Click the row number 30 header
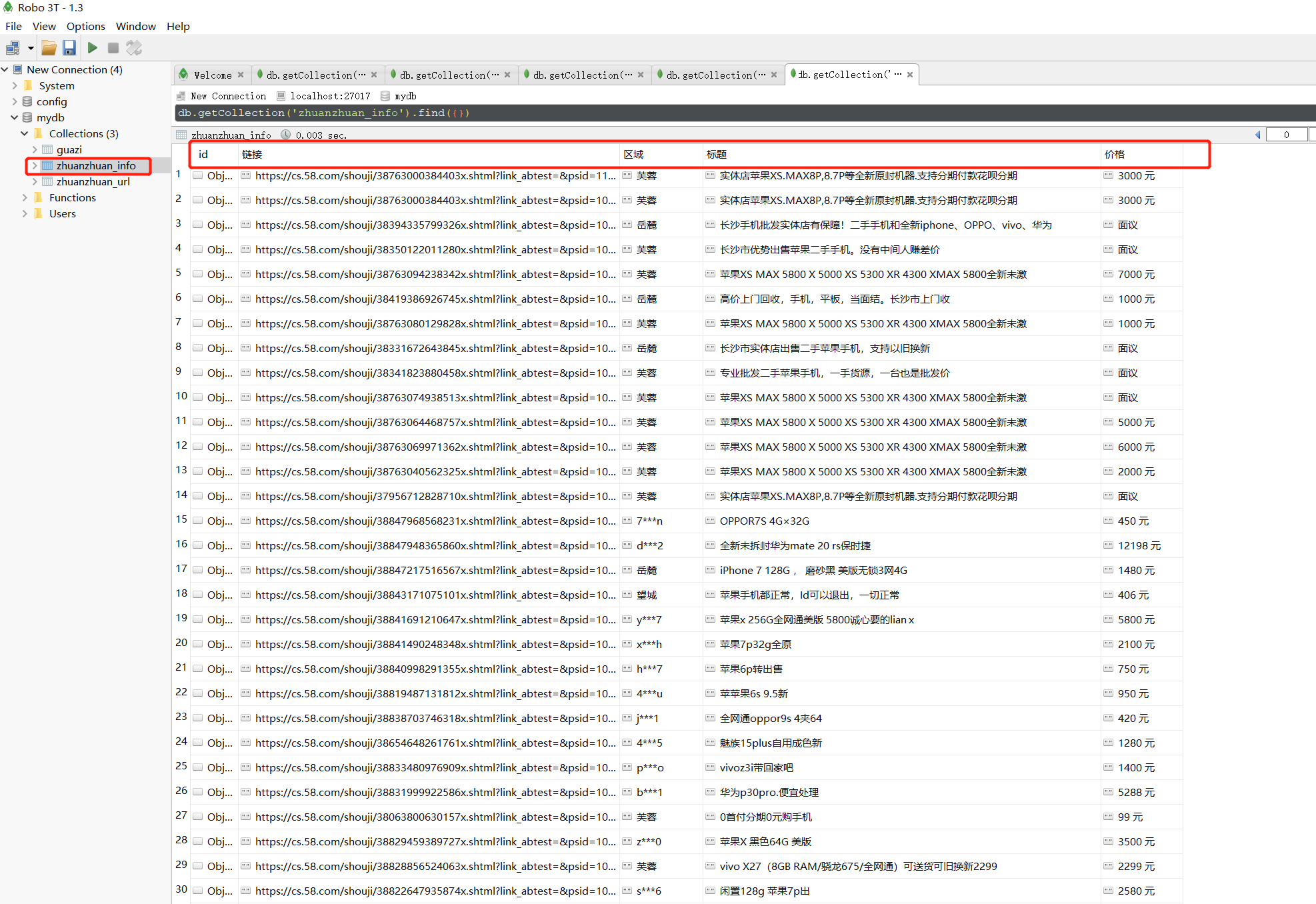This screenshot has width=1316, height=904. coord(181,889)
